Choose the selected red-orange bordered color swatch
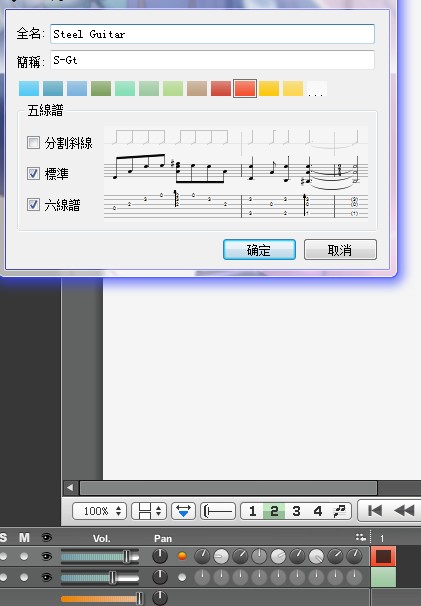The width and height of the screenshot is (421, 606). point(245,89)
